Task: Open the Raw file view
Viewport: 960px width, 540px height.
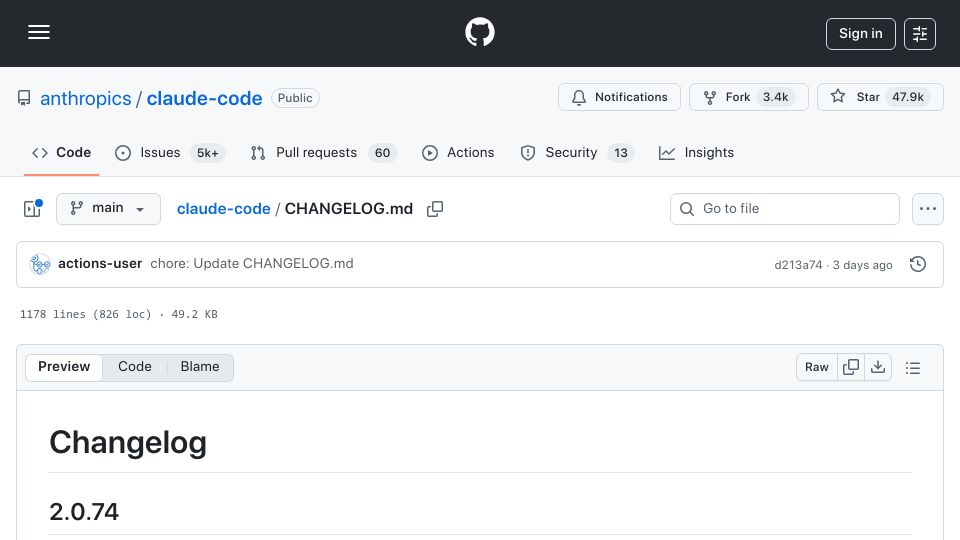Action: pyautogui.click(x=817, y=367)
